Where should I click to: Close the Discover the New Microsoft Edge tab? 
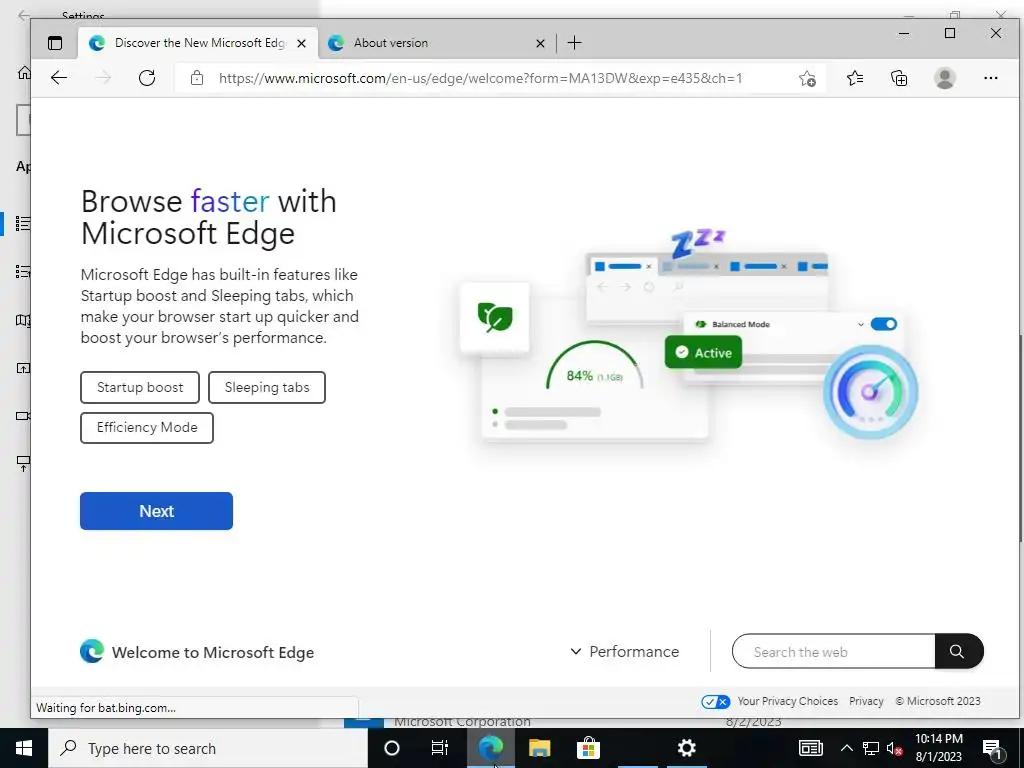click(x=301, y=43)
